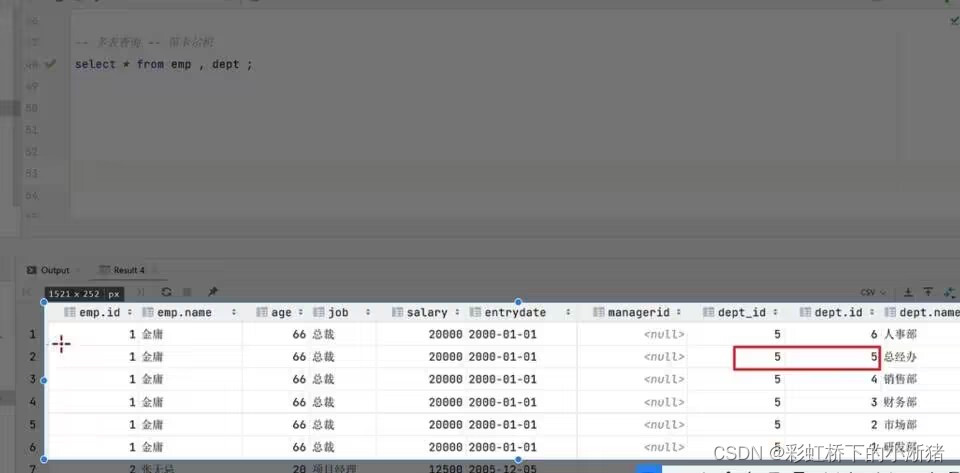Click table icon in emp.id header
960x473 pixels.
(70, 313)
